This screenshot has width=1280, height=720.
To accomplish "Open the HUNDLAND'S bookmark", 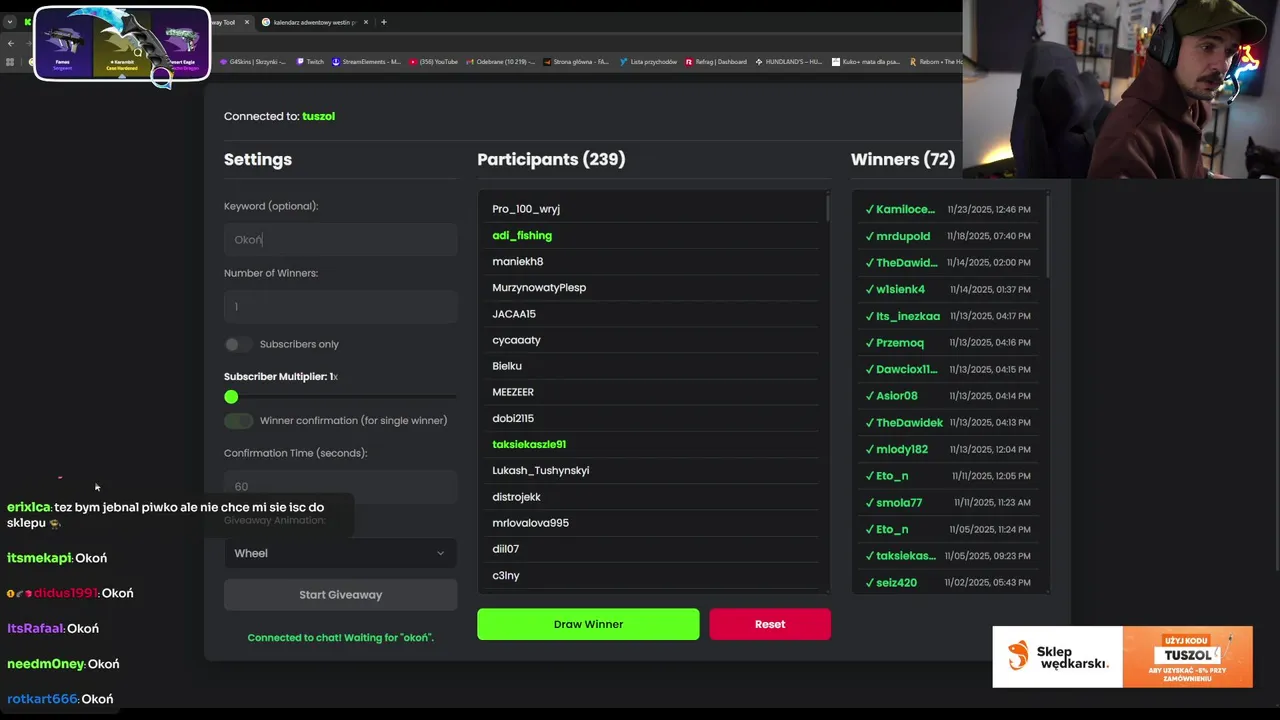I will tap(789, 62).
